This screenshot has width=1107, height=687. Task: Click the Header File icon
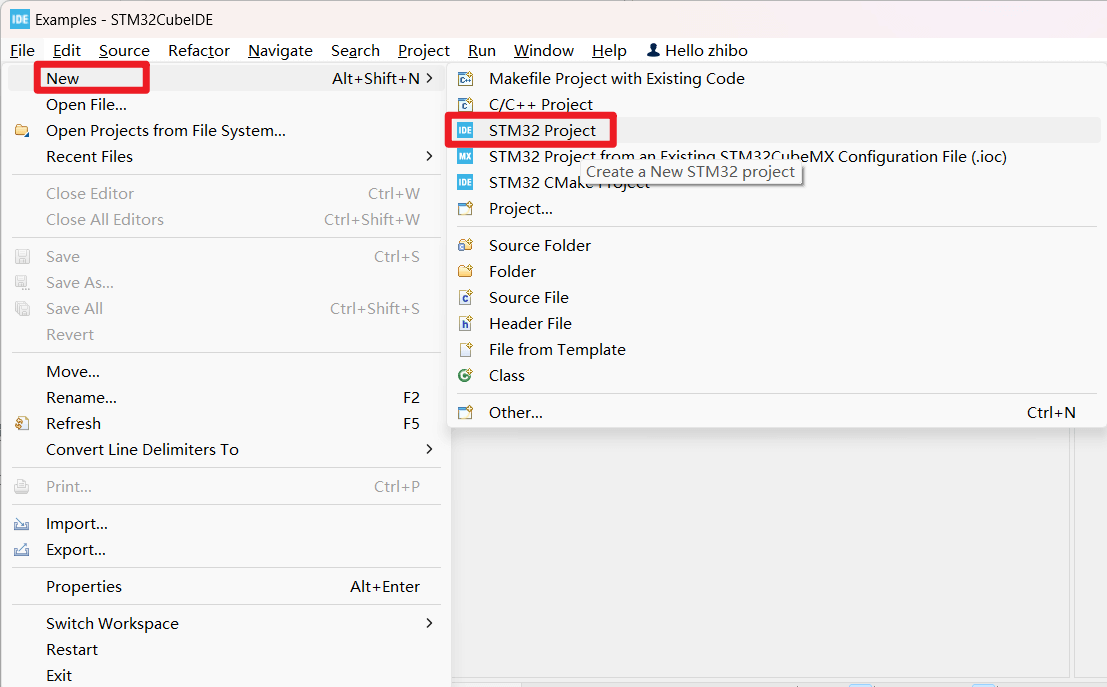tap(465, 323)
